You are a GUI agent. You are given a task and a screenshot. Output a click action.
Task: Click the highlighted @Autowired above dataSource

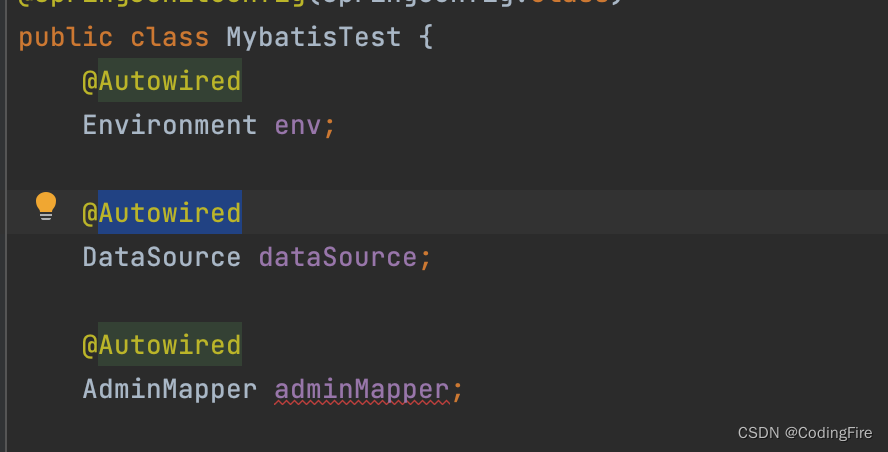pyautogui.click(x=162, y=213)
